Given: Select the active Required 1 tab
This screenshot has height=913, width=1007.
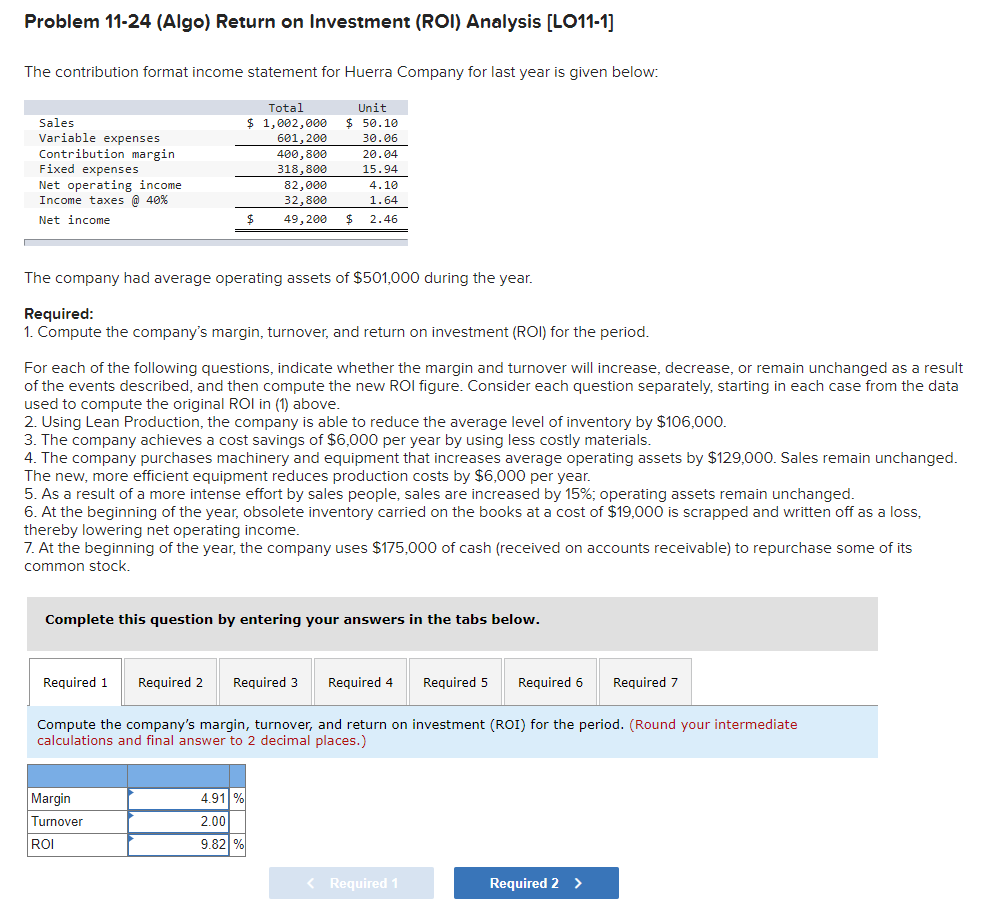Looking at the screenshot, I should pos(75,681).
